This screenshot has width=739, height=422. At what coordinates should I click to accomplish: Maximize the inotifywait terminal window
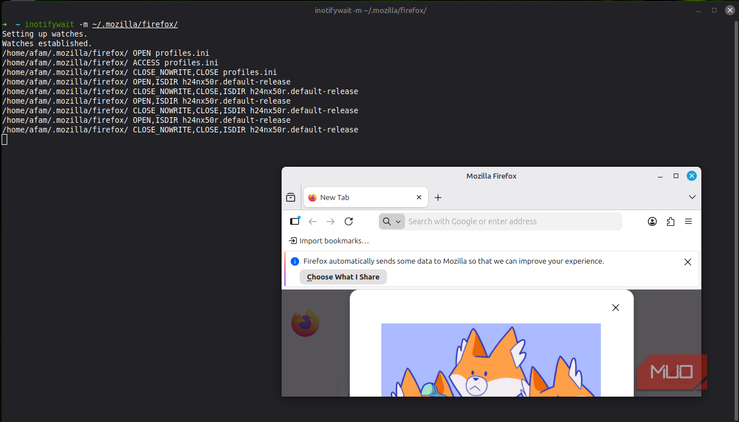click(x=714, y=10)
